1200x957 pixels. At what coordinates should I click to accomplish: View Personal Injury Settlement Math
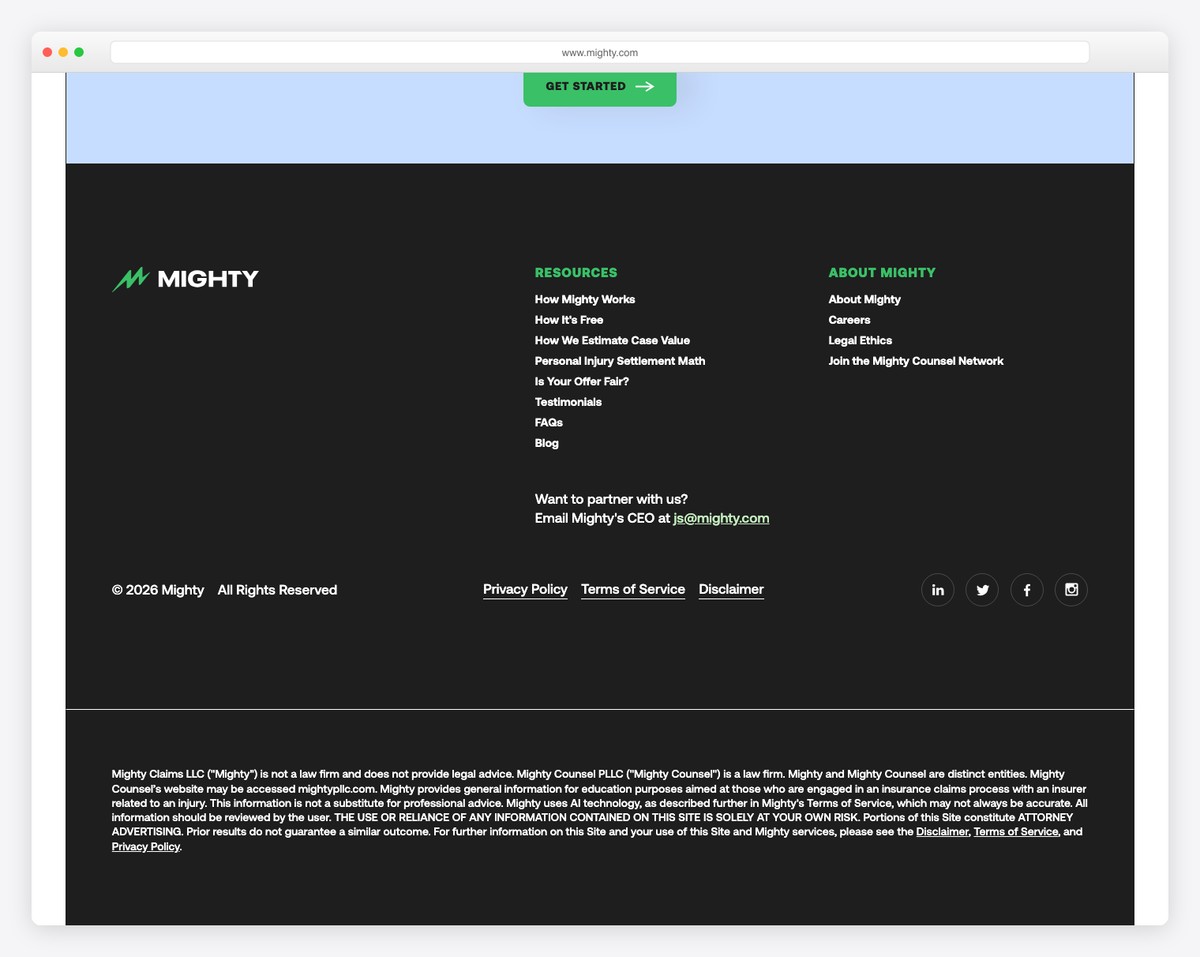[619, 360]
